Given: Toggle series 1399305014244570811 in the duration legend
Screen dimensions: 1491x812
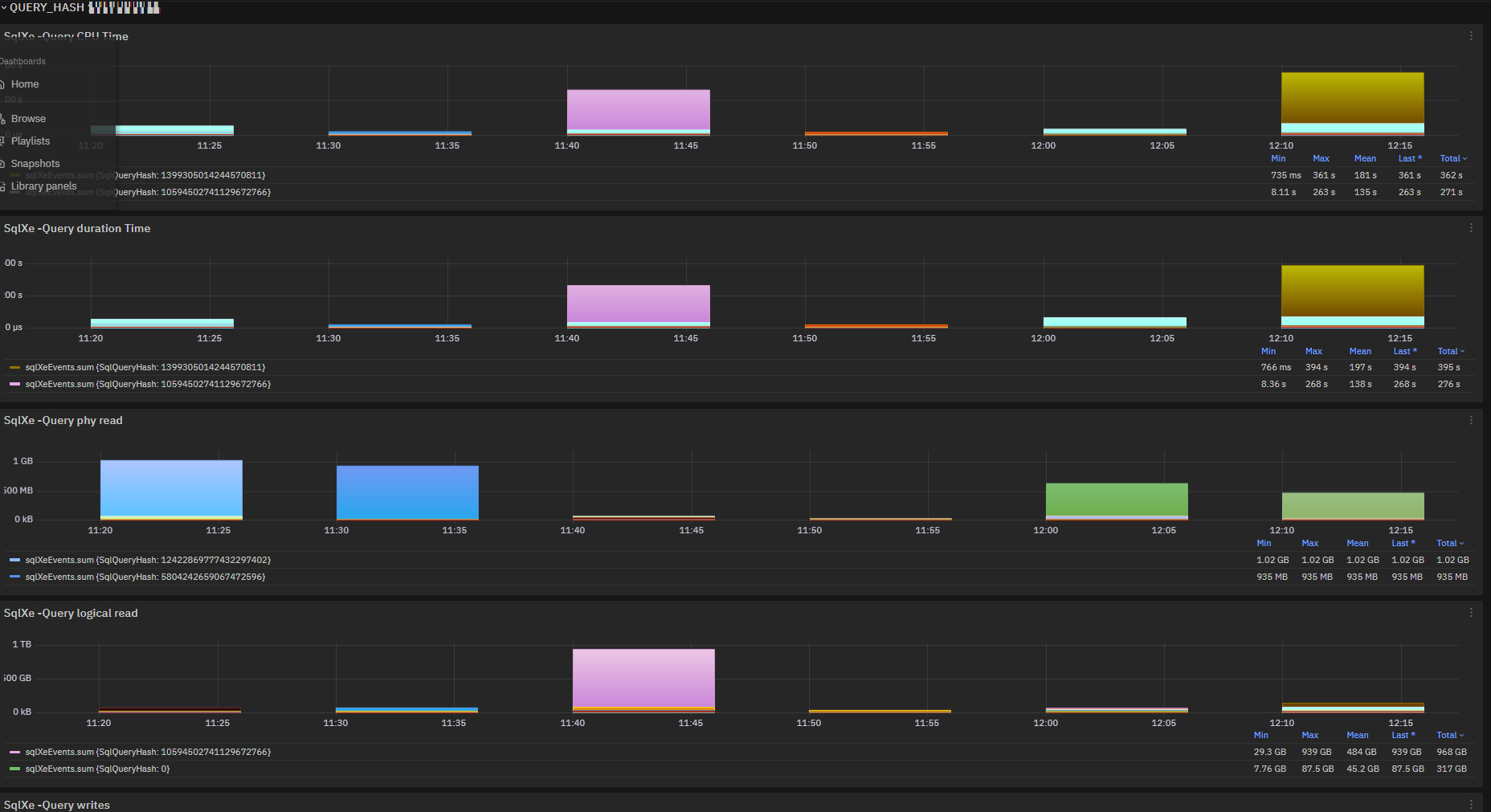Looking at the screenshot, I should coord(145,367).
